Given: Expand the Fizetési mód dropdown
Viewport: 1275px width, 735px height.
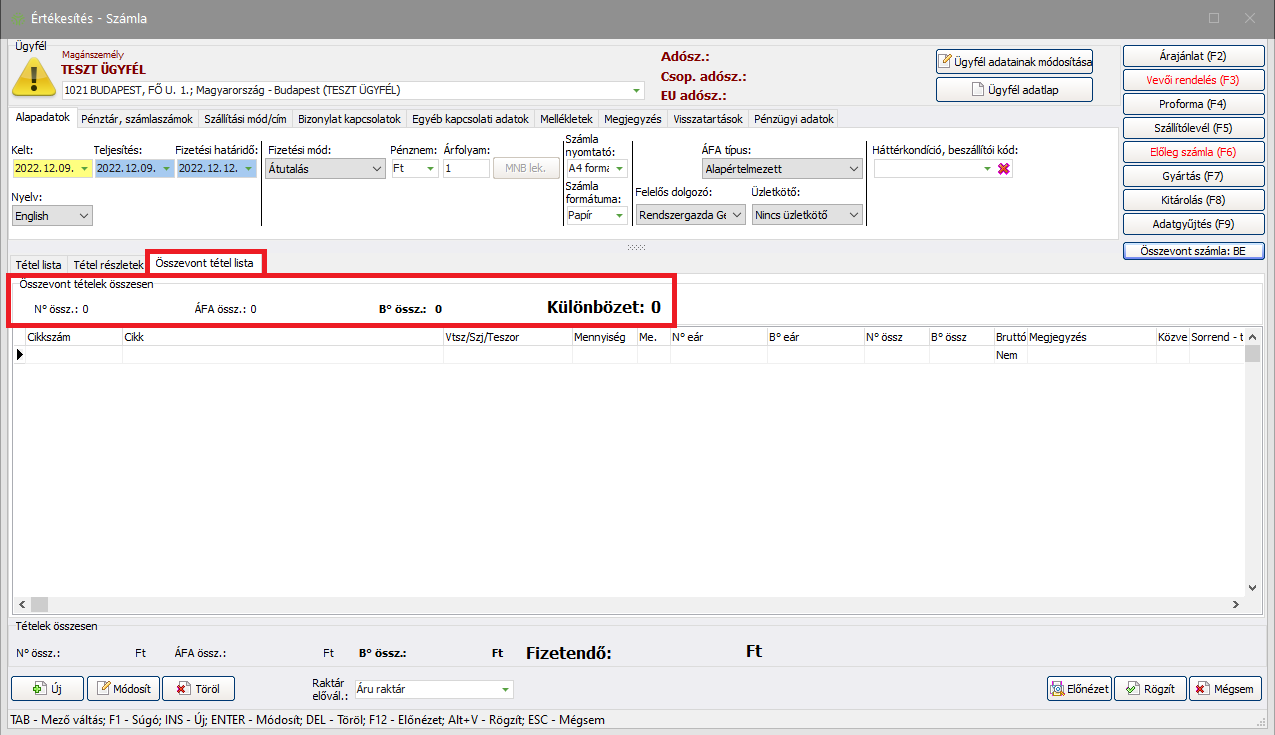Looking at the screenshot, I should pyautogui.click(x=326, y=169).
